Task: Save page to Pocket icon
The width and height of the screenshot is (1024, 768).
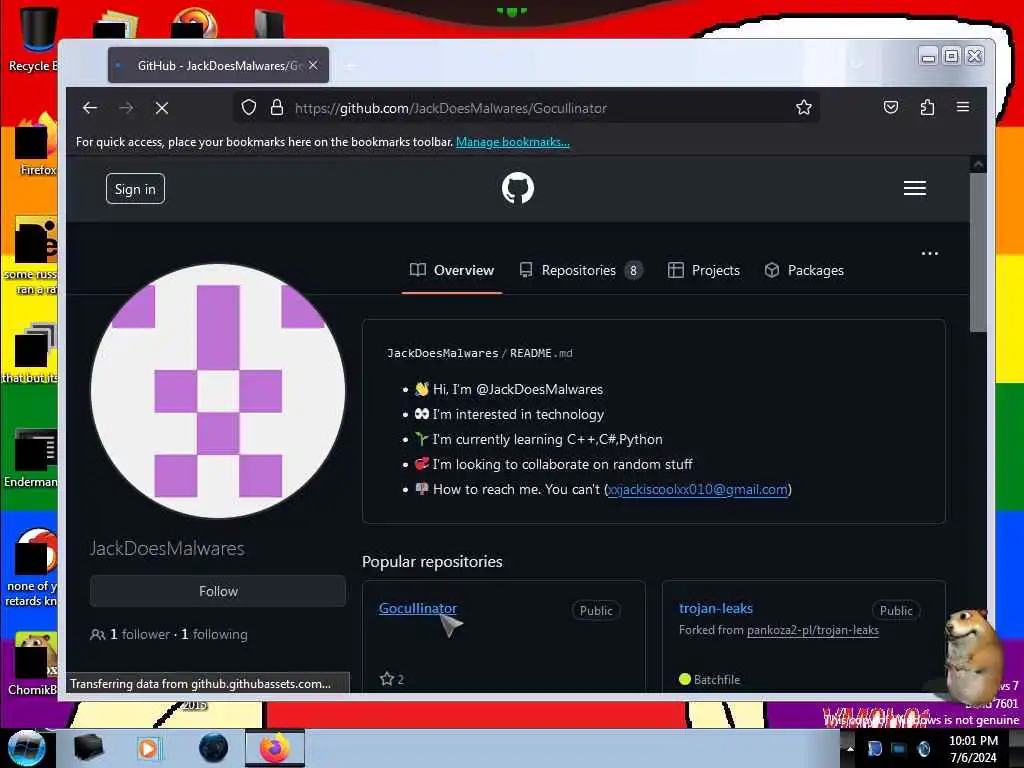Action: 891,107
